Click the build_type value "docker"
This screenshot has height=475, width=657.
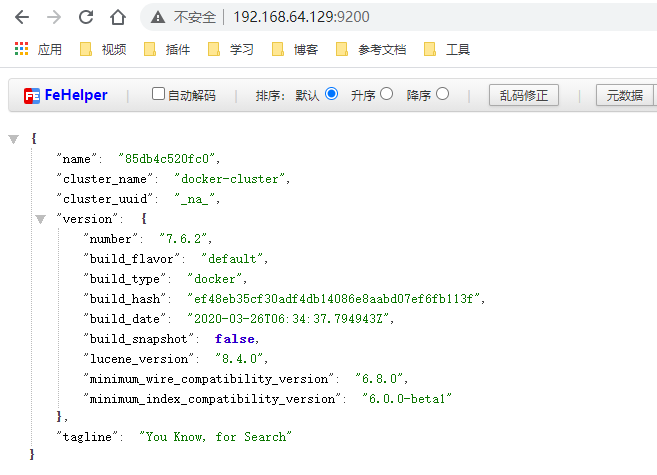215,279
